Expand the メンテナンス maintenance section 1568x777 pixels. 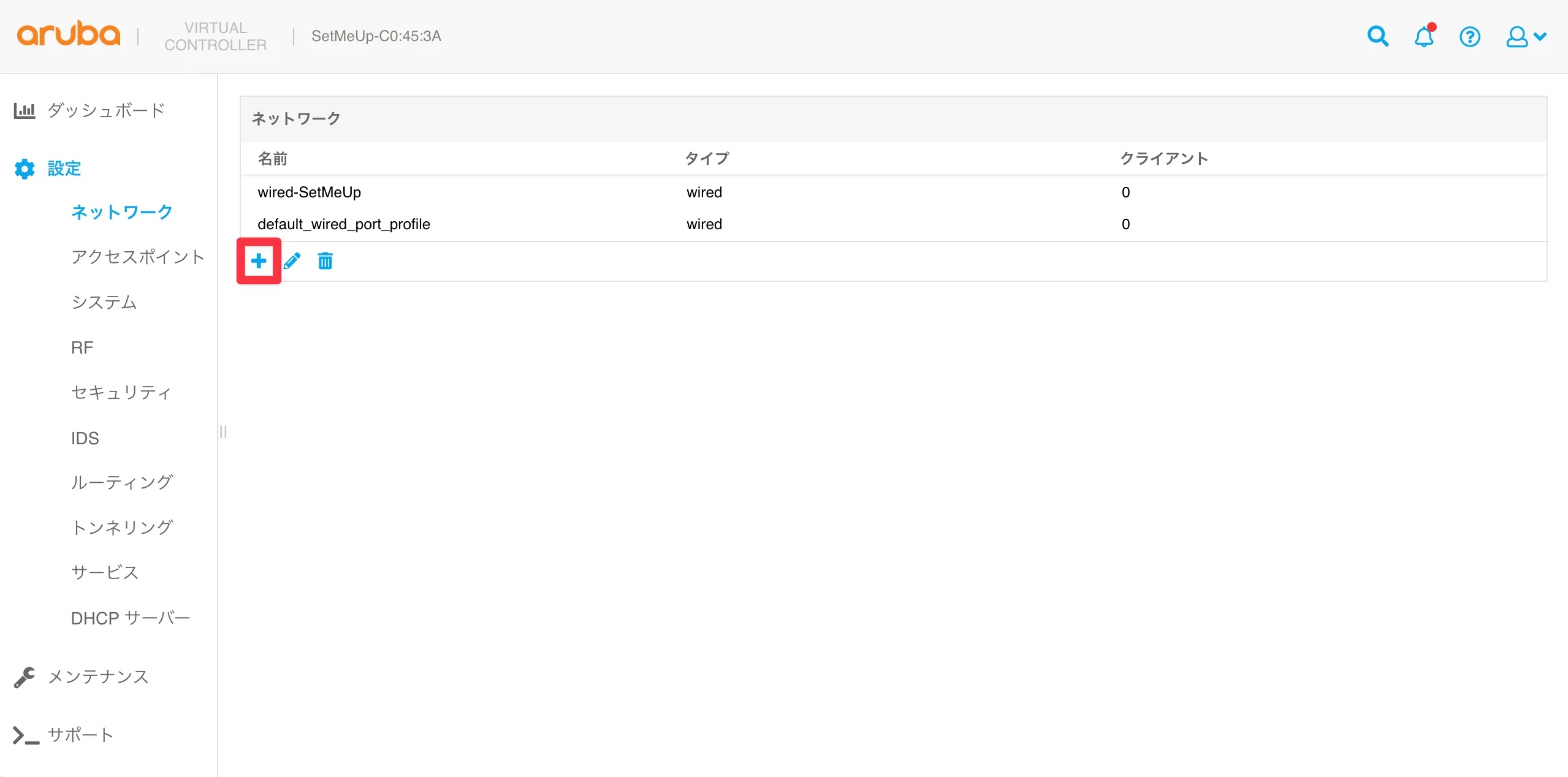(x=98, y=677)
